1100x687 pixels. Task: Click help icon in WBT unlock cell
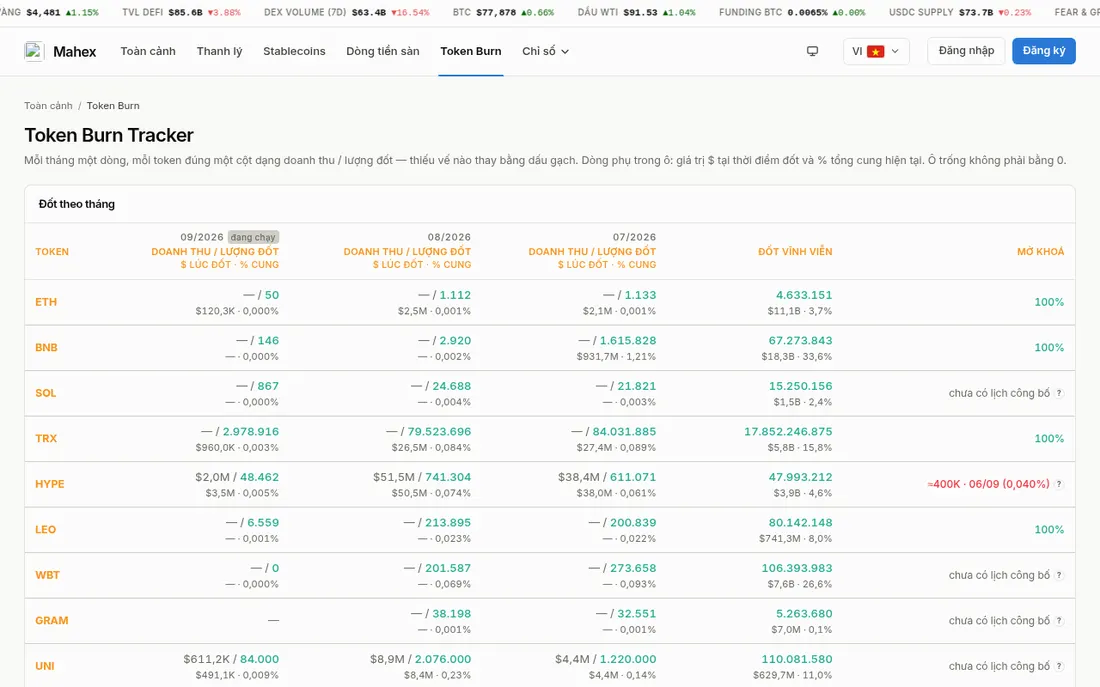[1059, 575]
